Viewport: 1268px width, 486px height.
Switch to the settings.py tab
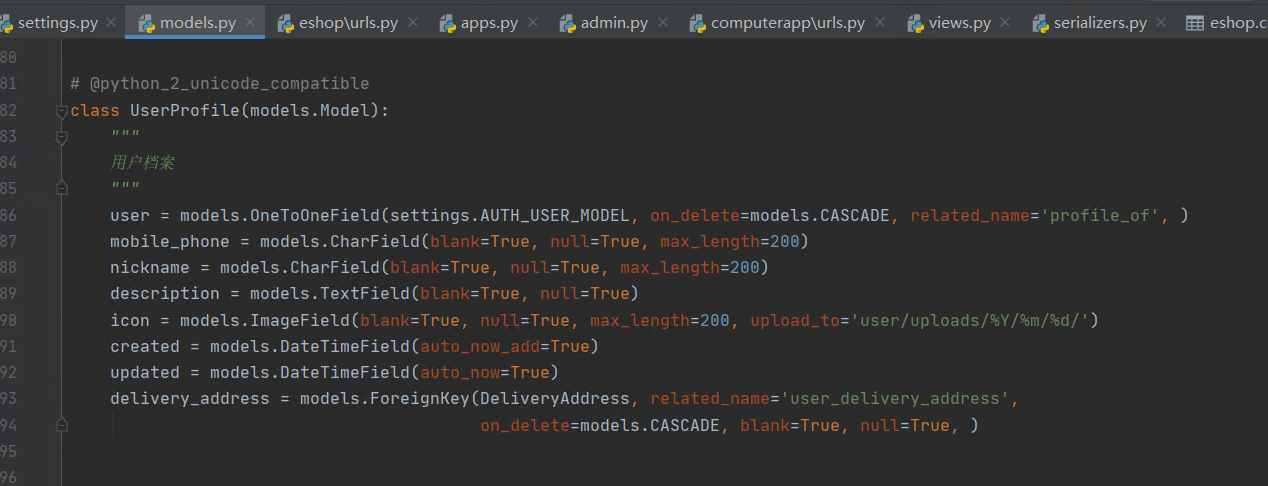[57, 22]
